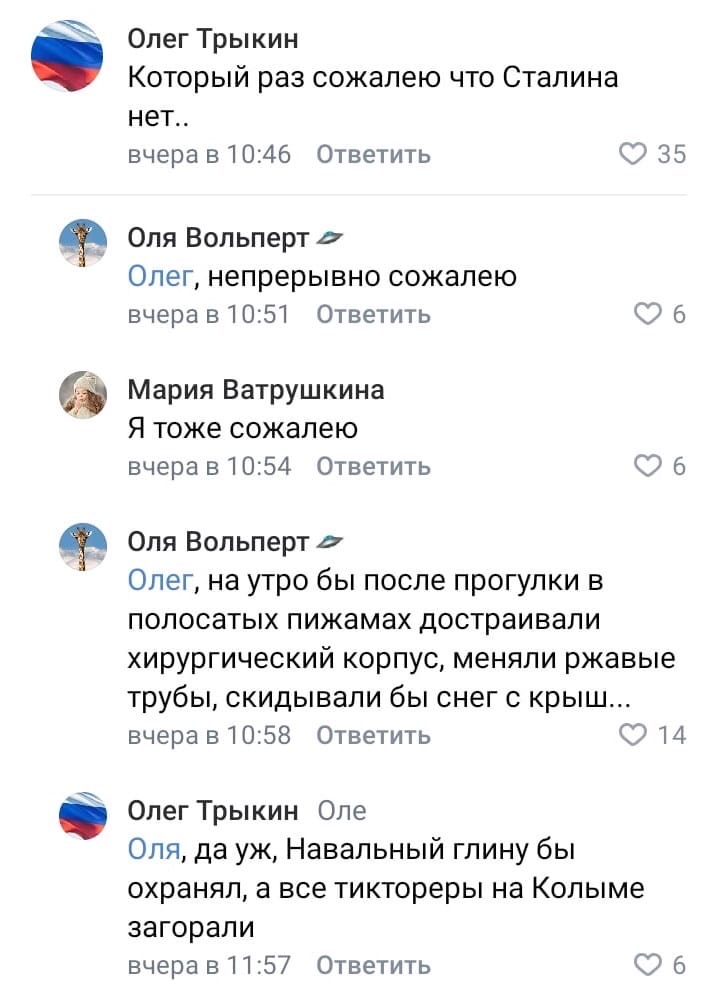Reply to Мария Ватрушкина's 10:54 comment
The image size is (718, 987).
[374, 466]
